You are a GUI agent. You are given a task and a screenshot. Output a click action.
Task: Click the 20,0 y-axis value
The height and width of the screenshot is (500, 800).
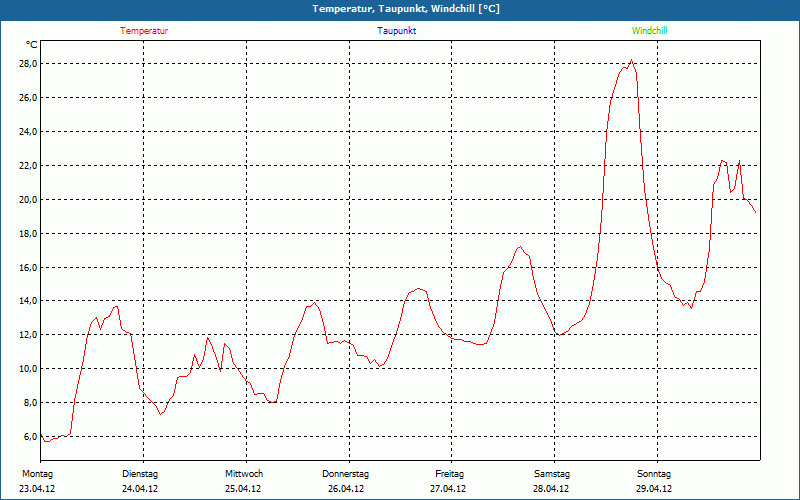point(27,199)
